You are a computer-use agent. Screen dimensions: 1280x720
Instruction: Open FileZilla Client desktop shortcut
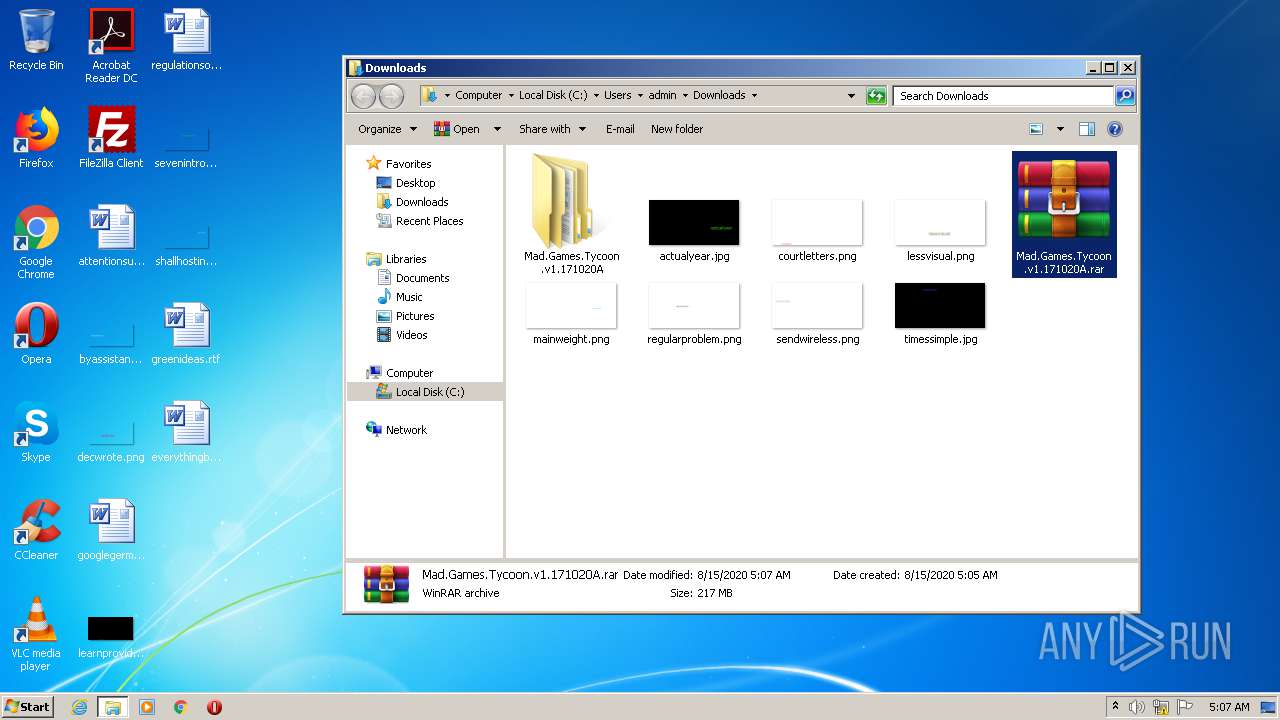point(111,139)
